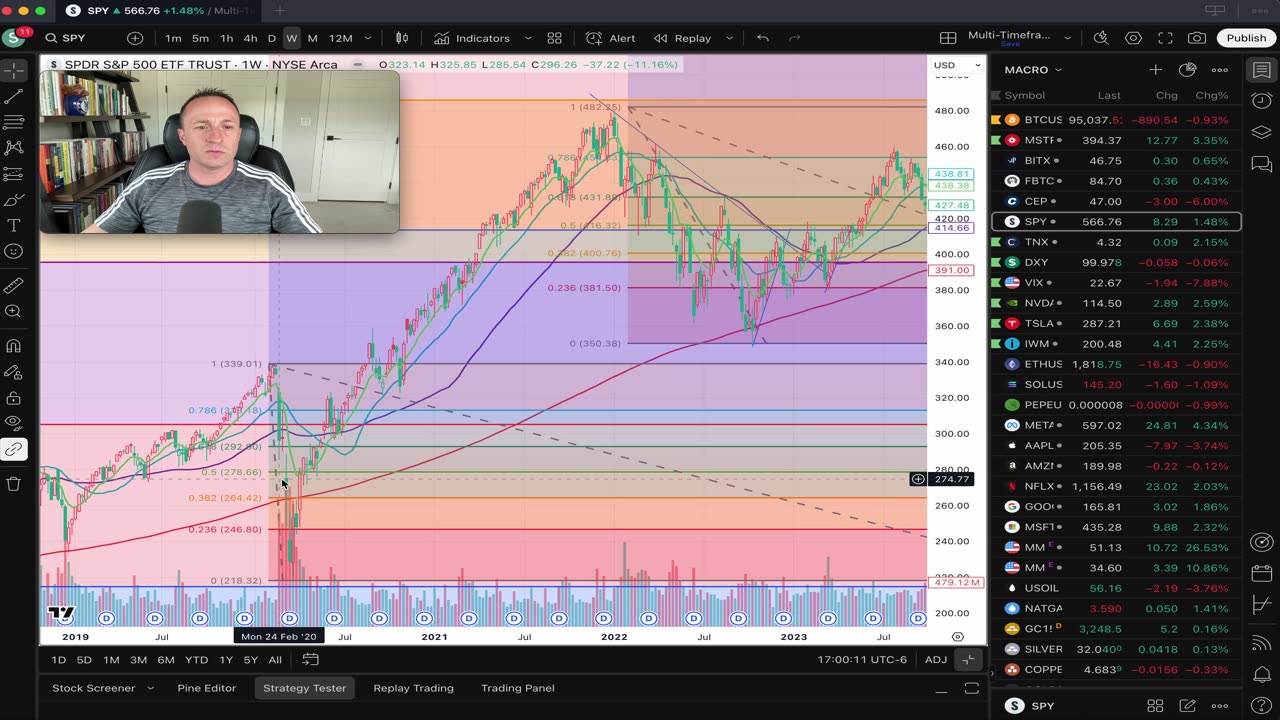Switch to the 1h timeframe
The image size is (1280, 720).
[227, 38]
